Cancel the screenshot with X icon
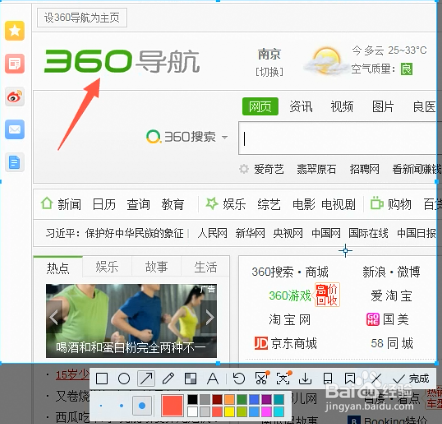The height and width of the screenshot is (424, 442). point(376,379)
